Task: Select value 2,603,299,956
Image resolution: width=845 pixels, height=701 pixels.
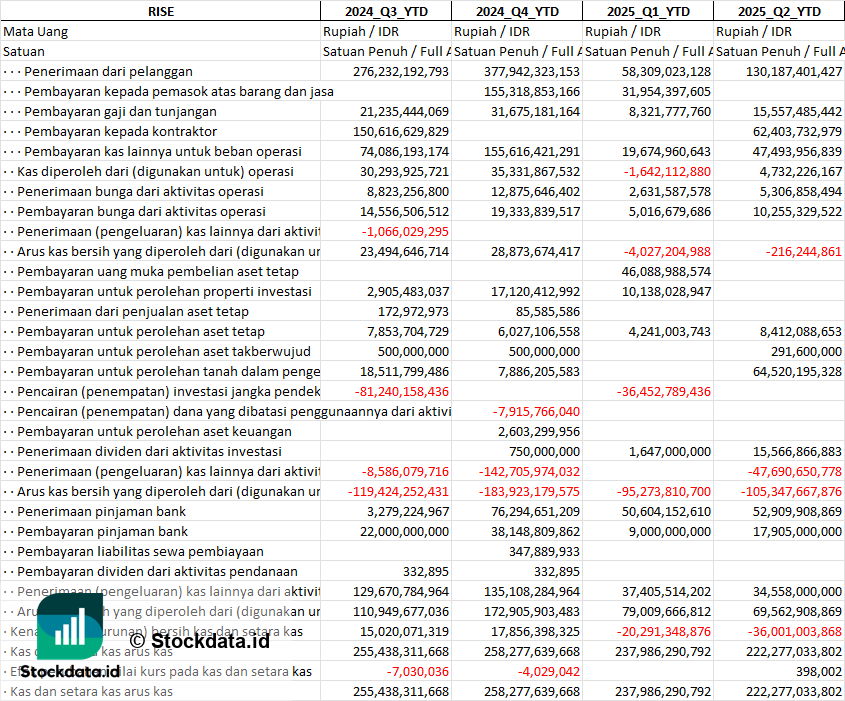Action: coord(539,431)
